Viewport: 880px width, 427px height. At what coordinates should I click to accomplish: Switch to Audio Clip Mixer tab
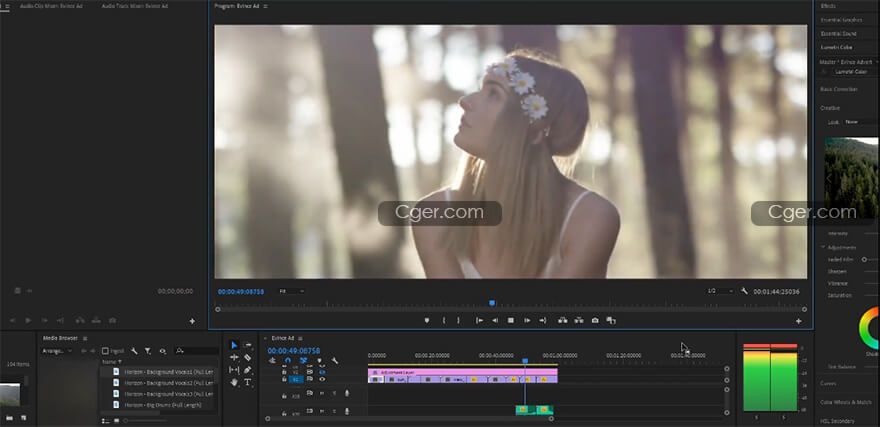point(51,6)
